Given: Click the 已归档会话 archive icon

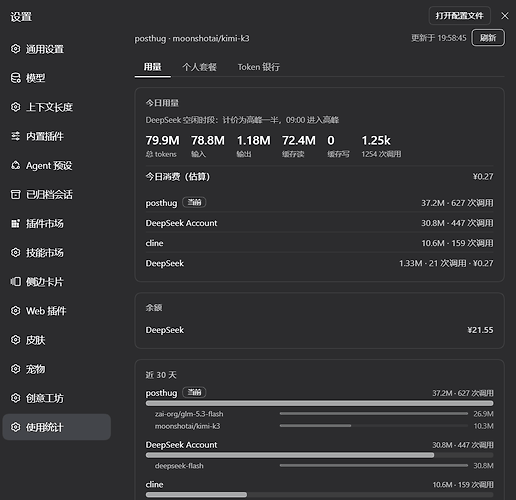Looking at the screenshot, I should pyautogui.click(x=15, y=194).
